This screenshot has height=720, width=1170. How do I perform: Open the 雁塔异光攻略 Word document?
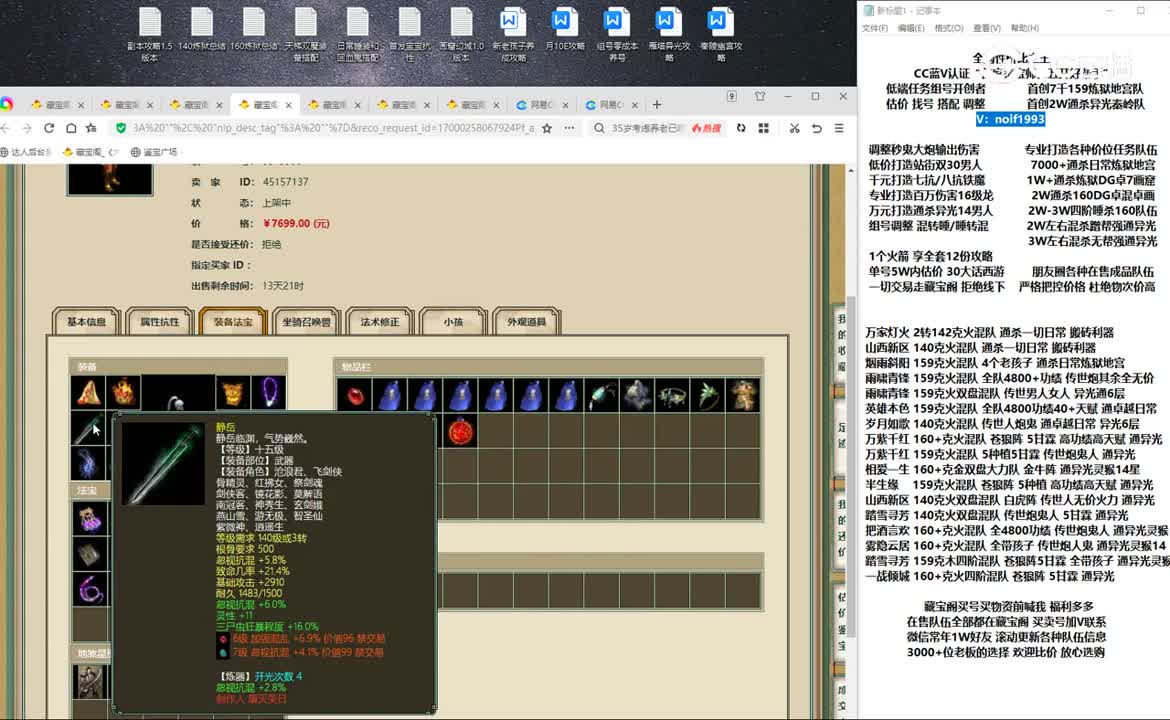point(669,34)
